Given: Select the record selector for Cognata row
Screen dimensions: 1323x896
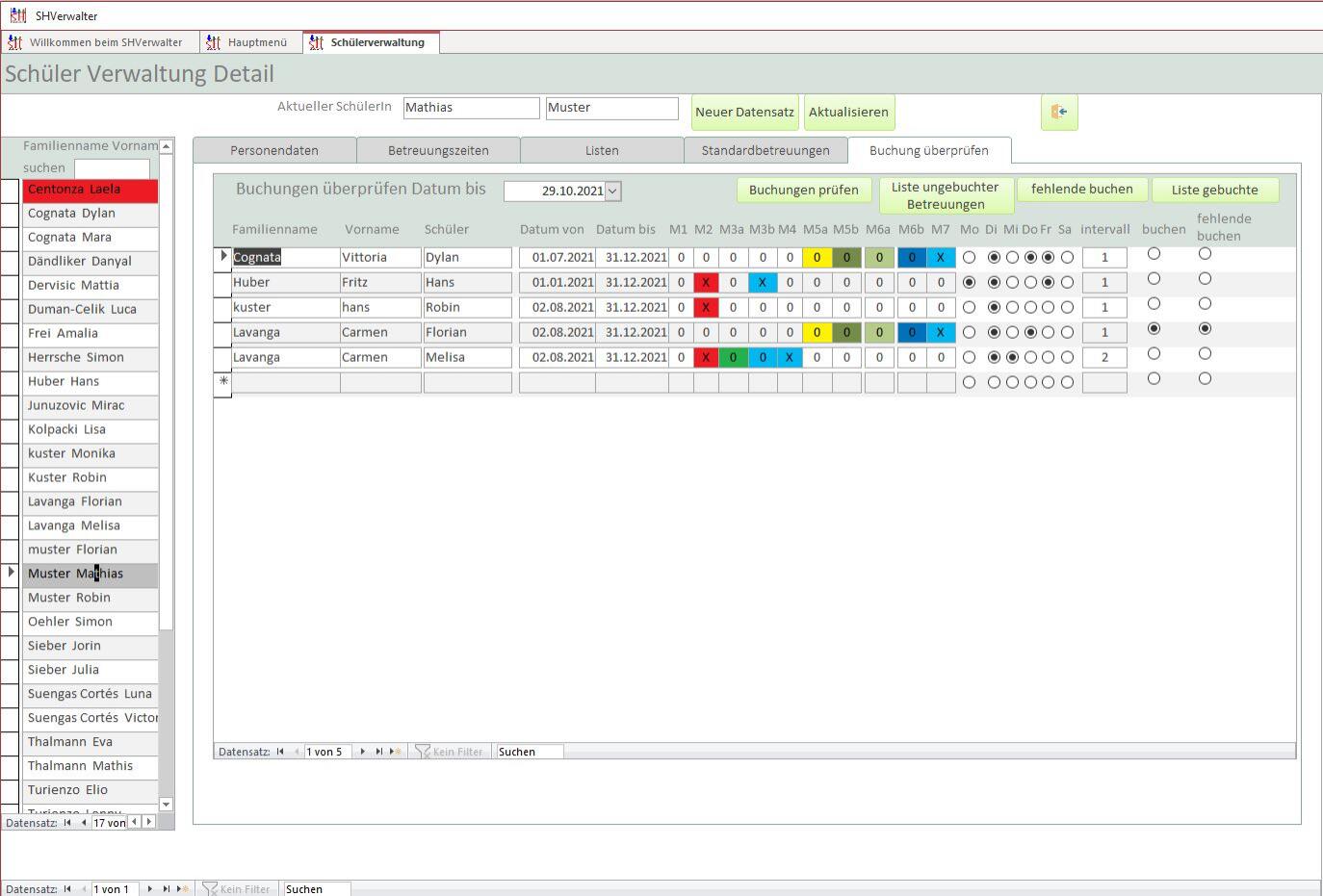Looking at the screenshot, I should tap(223, 257).
